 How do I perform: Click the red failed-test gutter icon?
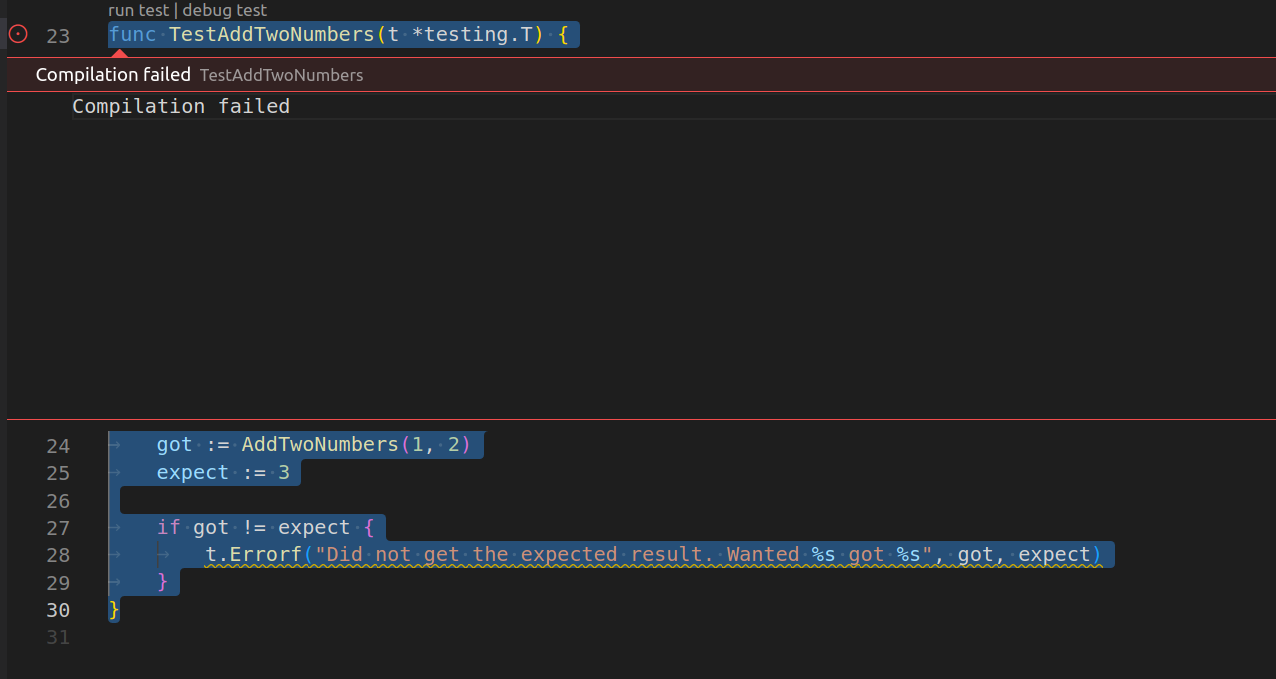coord(18,35)
